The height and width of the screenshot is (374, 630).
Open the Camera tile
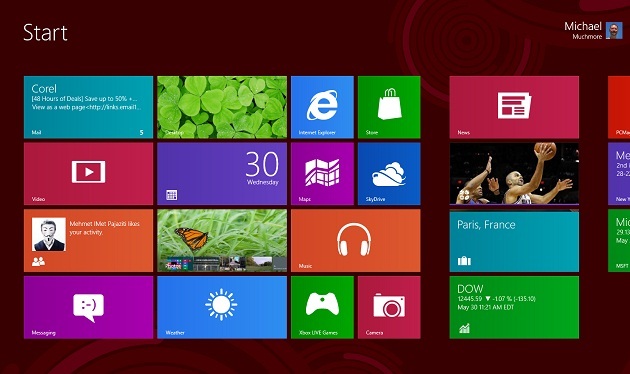389,307
